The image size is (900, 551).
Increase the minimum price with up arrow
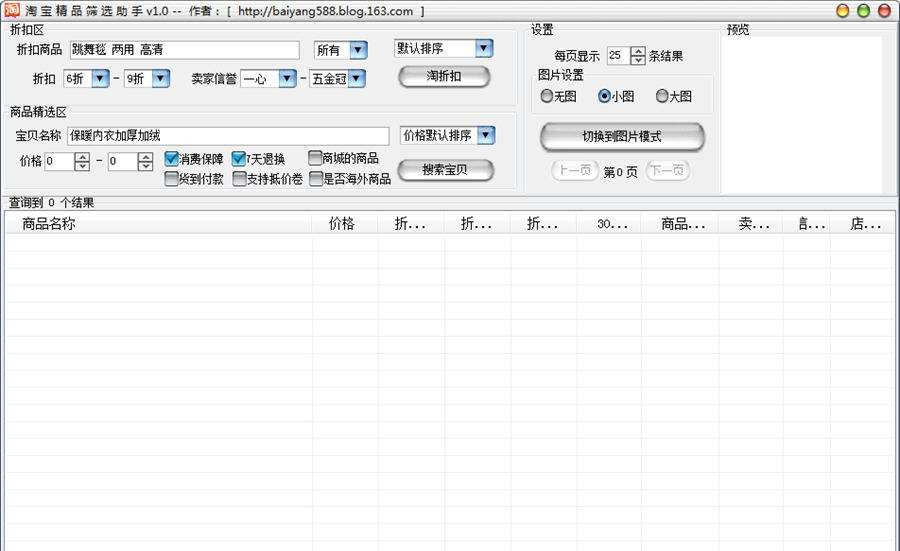click(x=82, y=157)
